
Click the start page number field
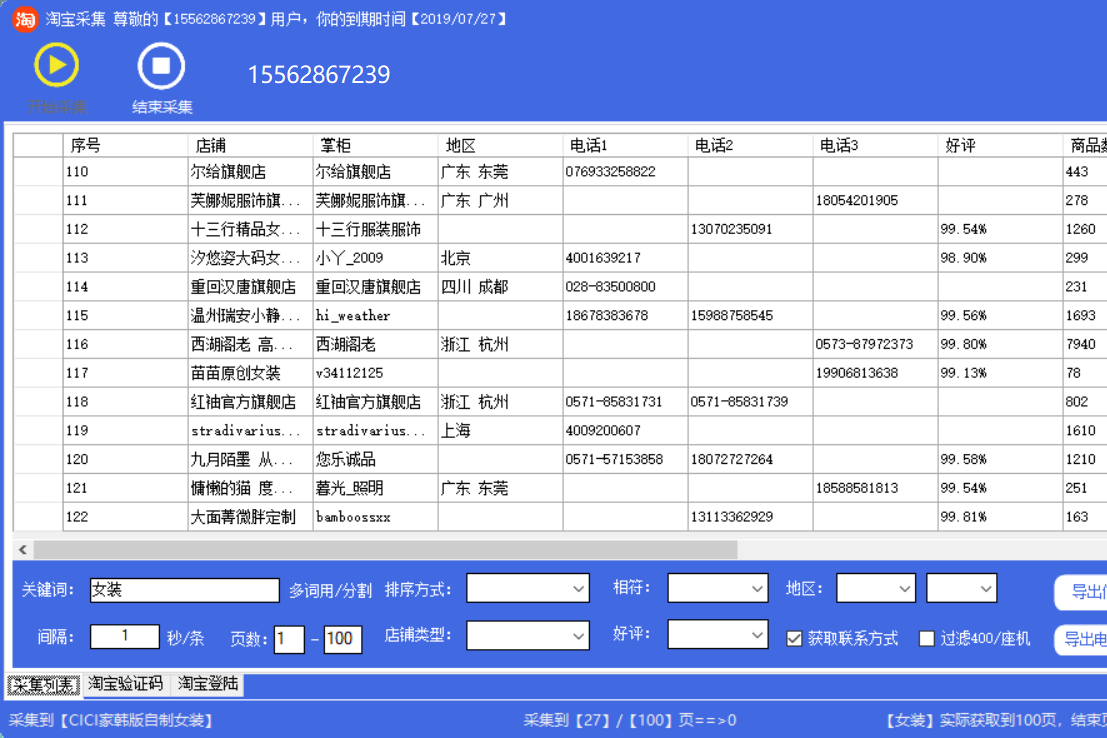click(289, 639)
